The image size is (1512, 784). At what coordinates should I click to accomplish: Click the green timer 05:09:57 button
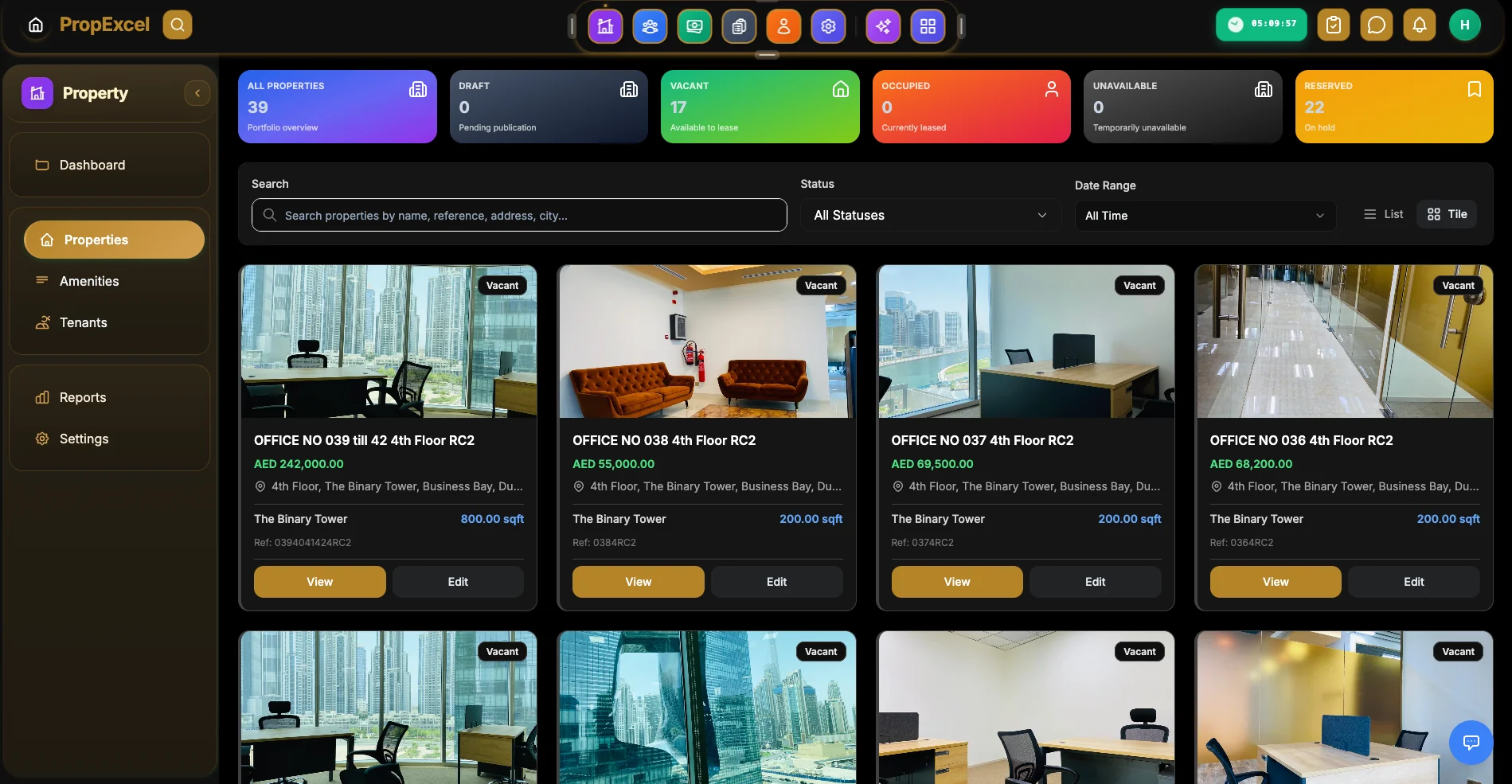coord(1261,24)
